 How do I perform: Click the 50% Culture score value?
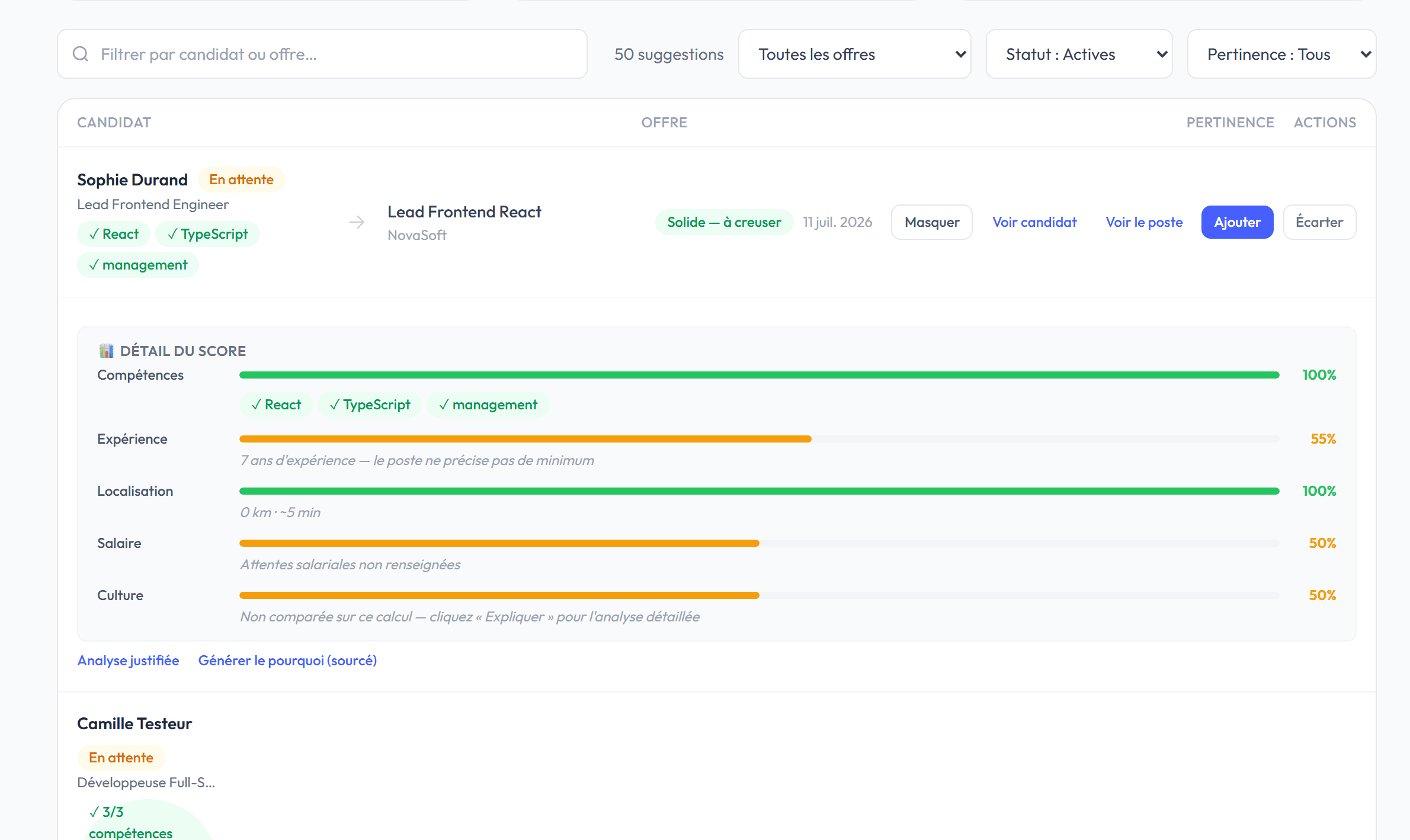[x=1322, y=595]
